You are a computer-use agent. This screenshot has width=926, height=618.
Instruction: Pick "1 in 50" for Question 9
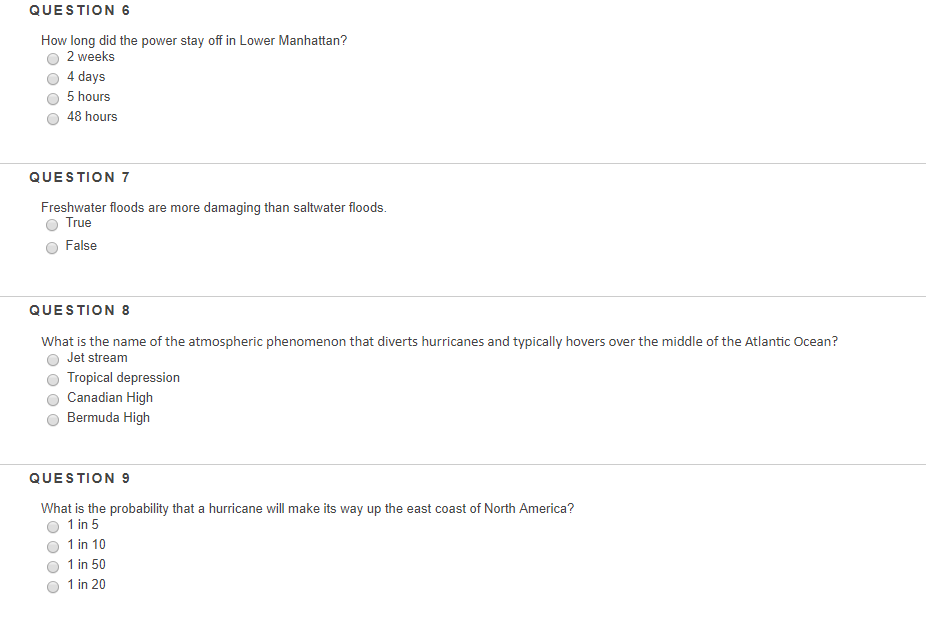[53, 567]
